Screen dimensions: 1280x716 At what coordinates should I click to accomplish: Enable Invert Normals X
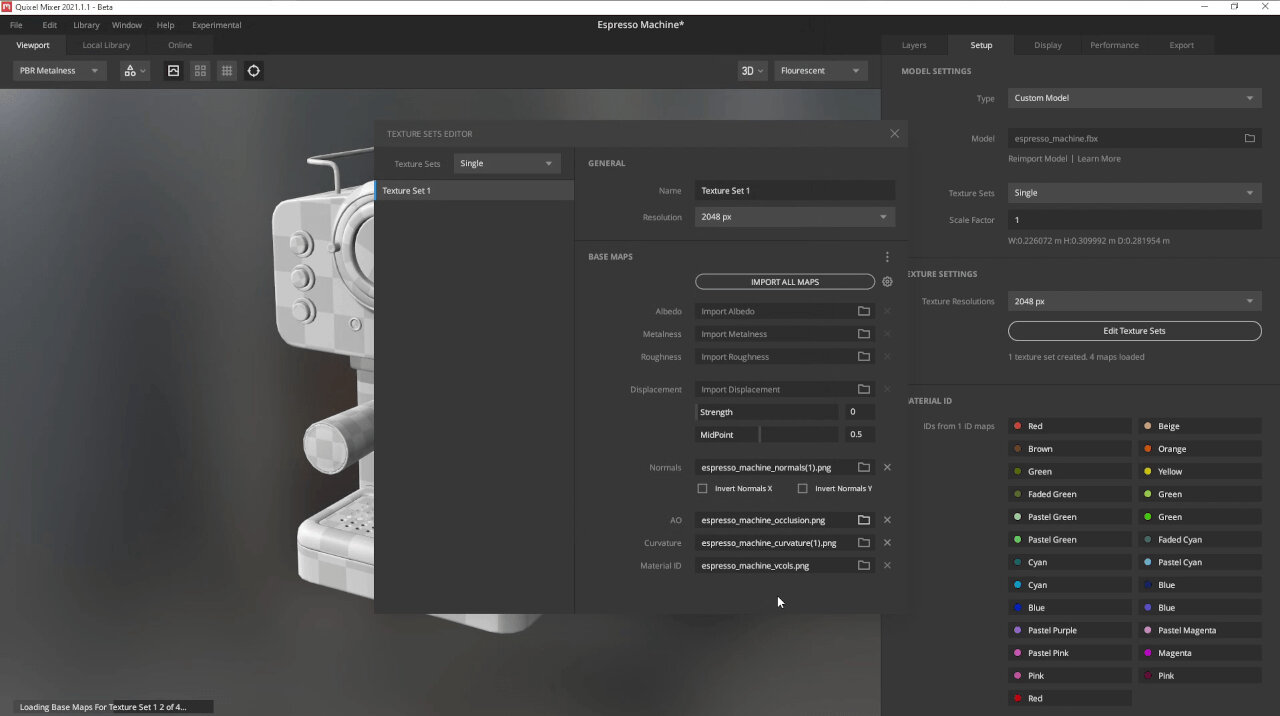(x=702, y=488)
